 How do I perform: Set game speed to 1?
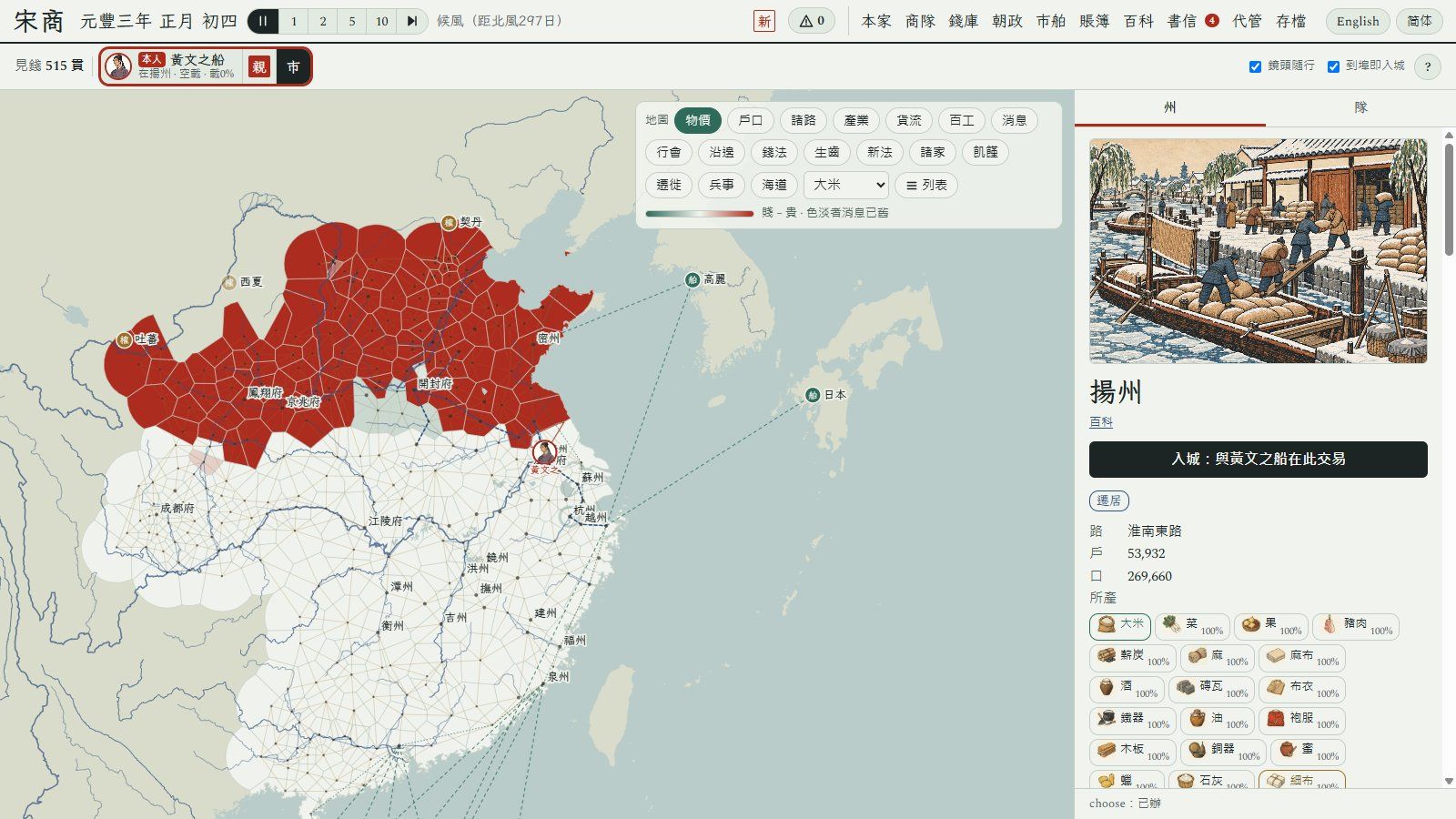click(x=293, y=21)
